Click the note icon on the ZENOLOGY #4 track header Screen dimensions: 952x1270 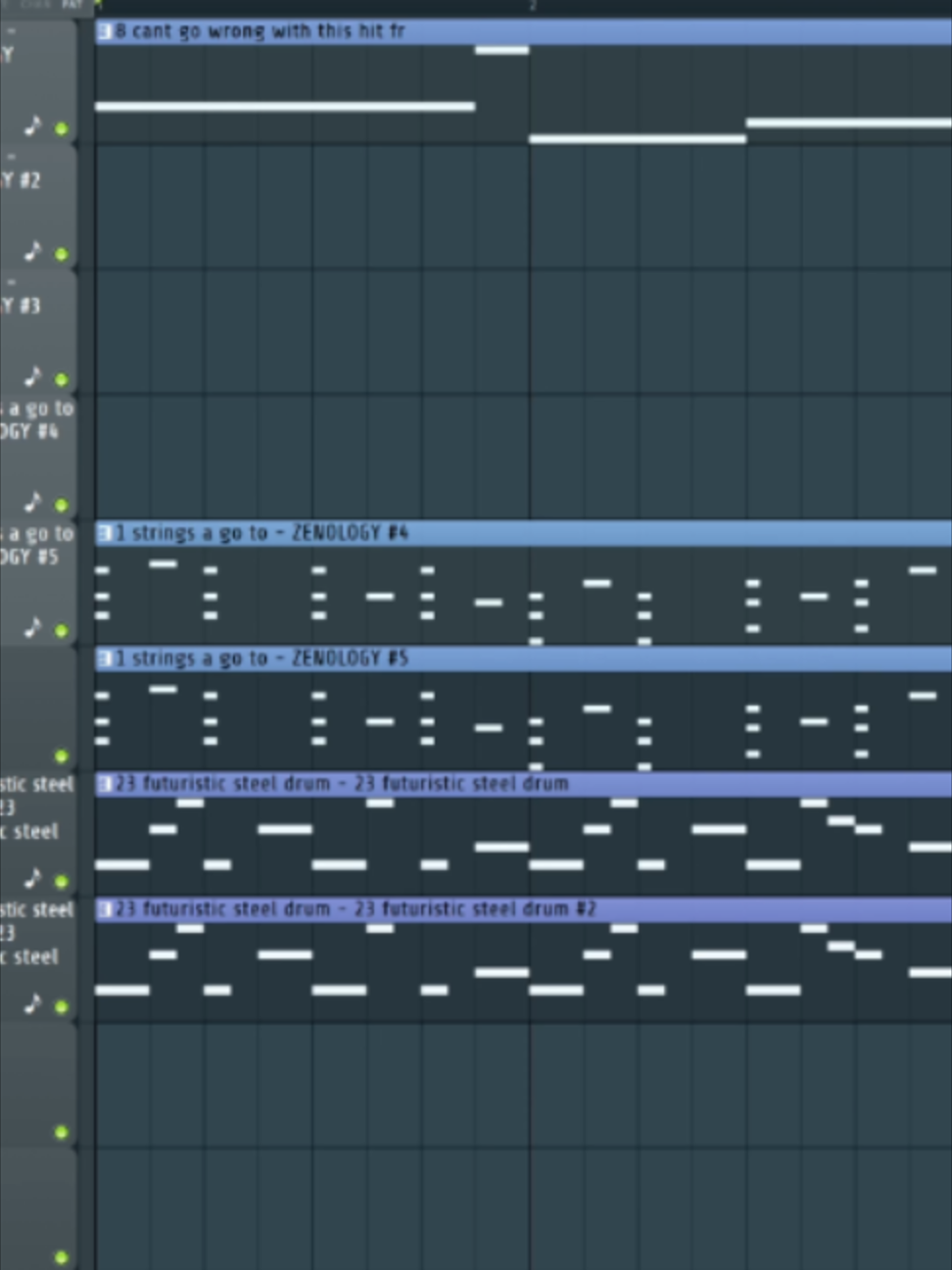[x=33, y=502]
